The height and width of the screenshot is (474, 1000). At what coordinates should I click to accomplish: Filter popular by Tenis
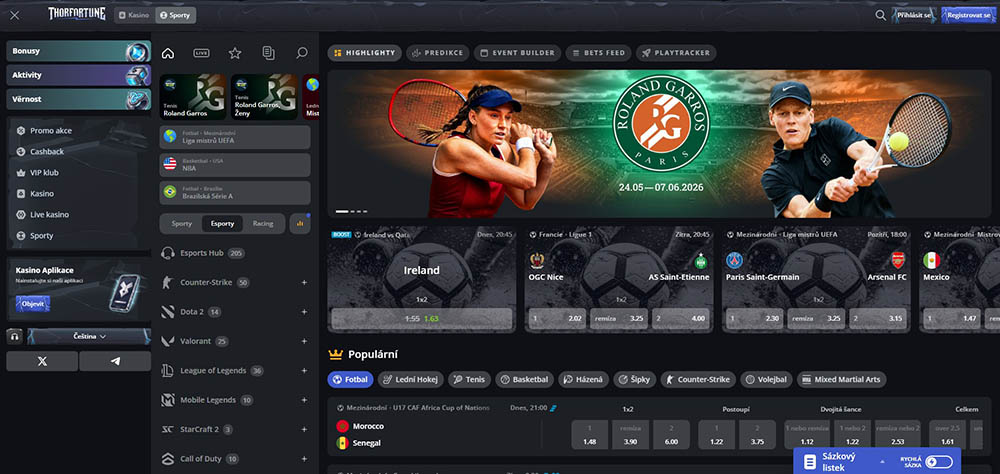pyautogui.click(x=469, y=380)
